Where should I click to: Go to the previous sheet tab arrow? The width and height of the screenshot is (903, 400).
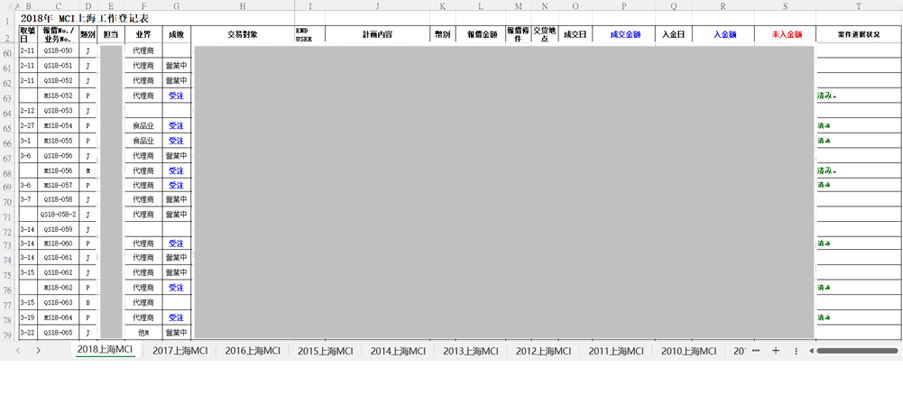pos(18,351)
